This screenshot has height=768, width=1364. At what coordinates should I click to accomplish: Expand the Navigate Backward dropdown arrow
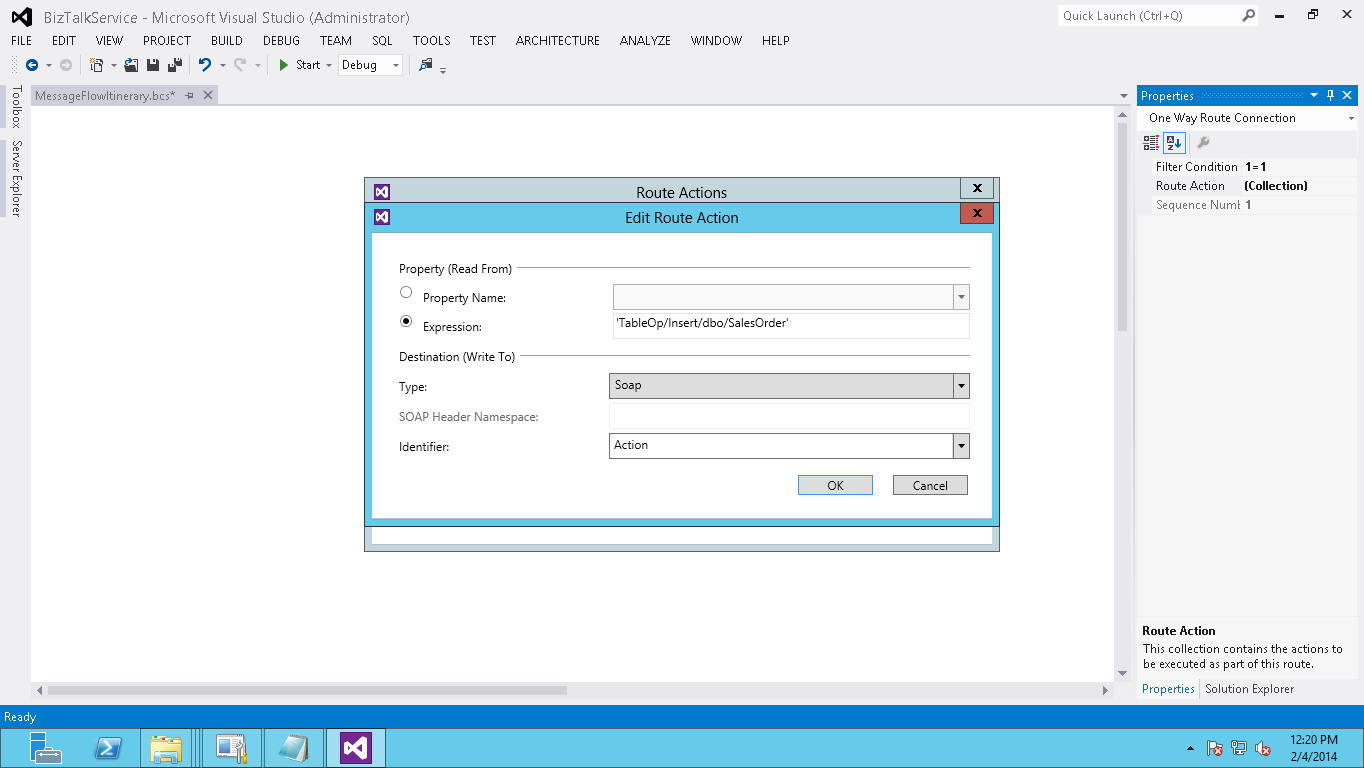[x=48, y=65]
